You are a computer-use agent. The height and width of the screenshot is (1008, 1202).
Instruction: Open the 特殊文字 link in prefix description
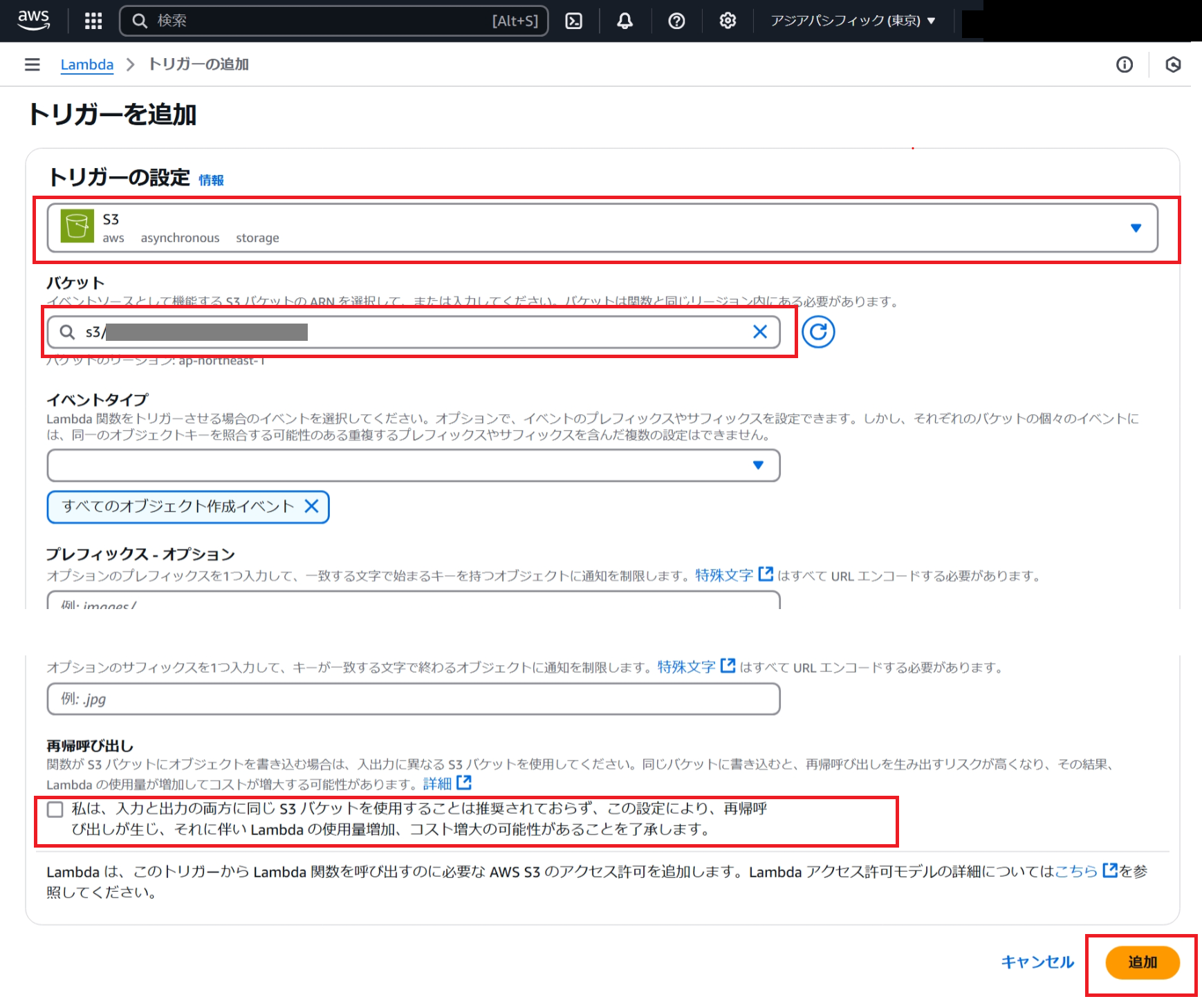[x=734, y=575]
